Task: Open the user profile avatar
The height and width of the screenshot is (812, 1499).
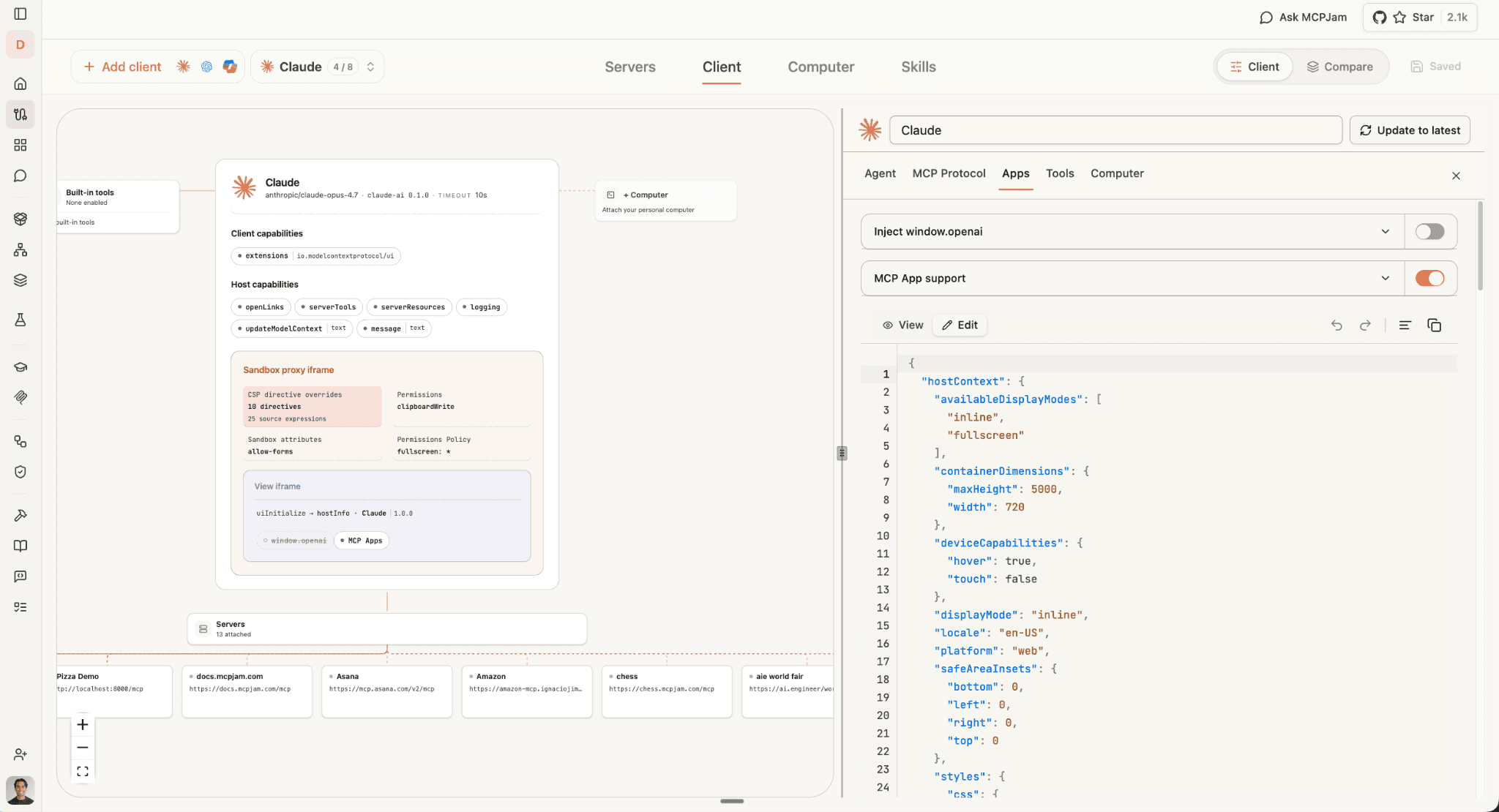Action: [x=20, y=791]
